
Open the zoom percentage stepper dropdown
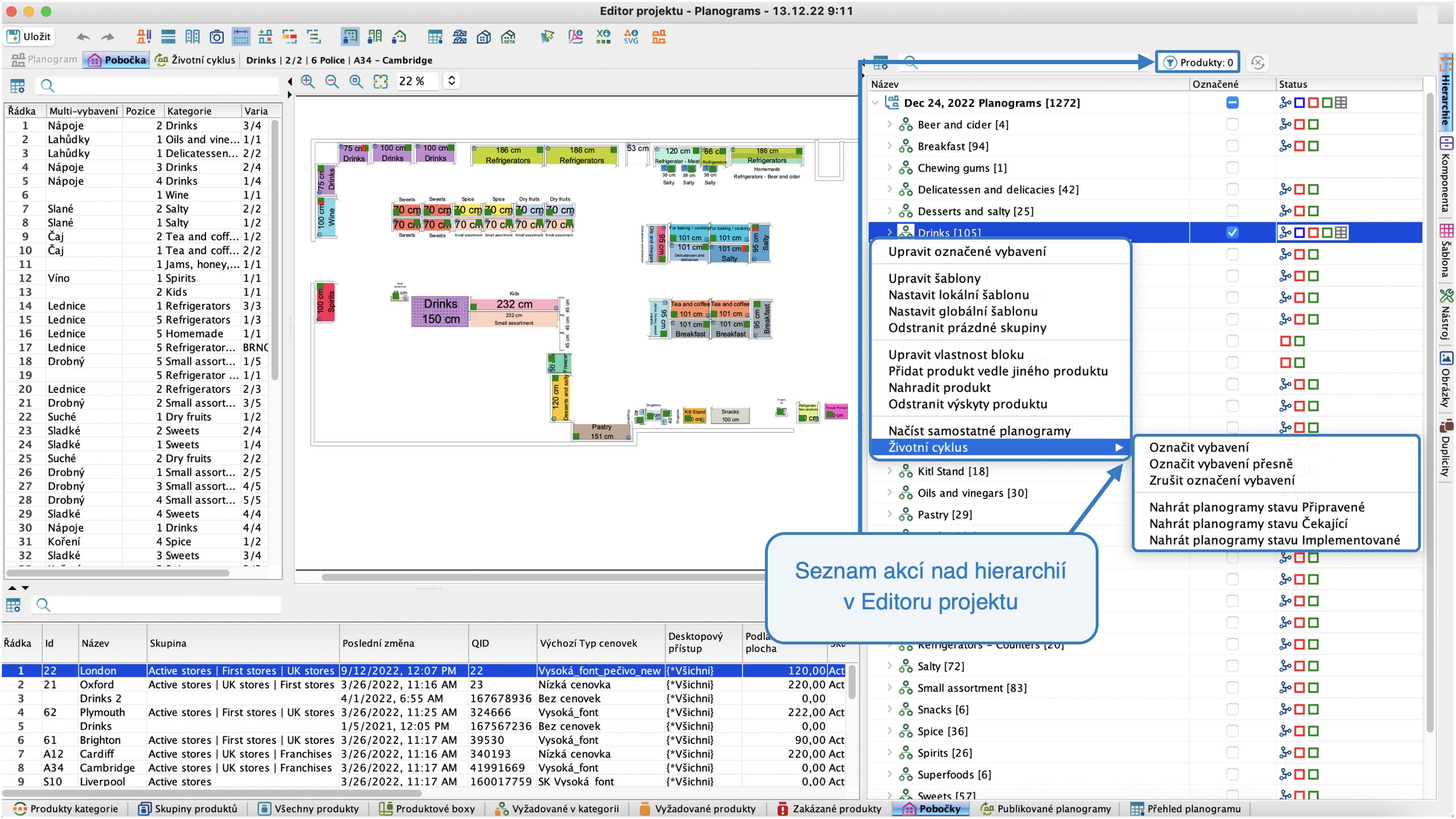[x=451, y=81]
